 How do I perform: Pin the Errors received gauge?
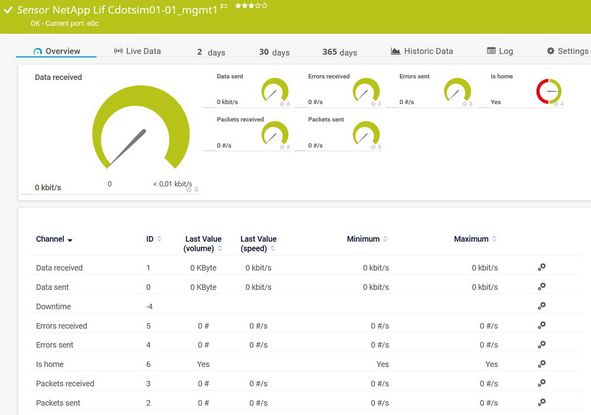[x=380, y=104]
